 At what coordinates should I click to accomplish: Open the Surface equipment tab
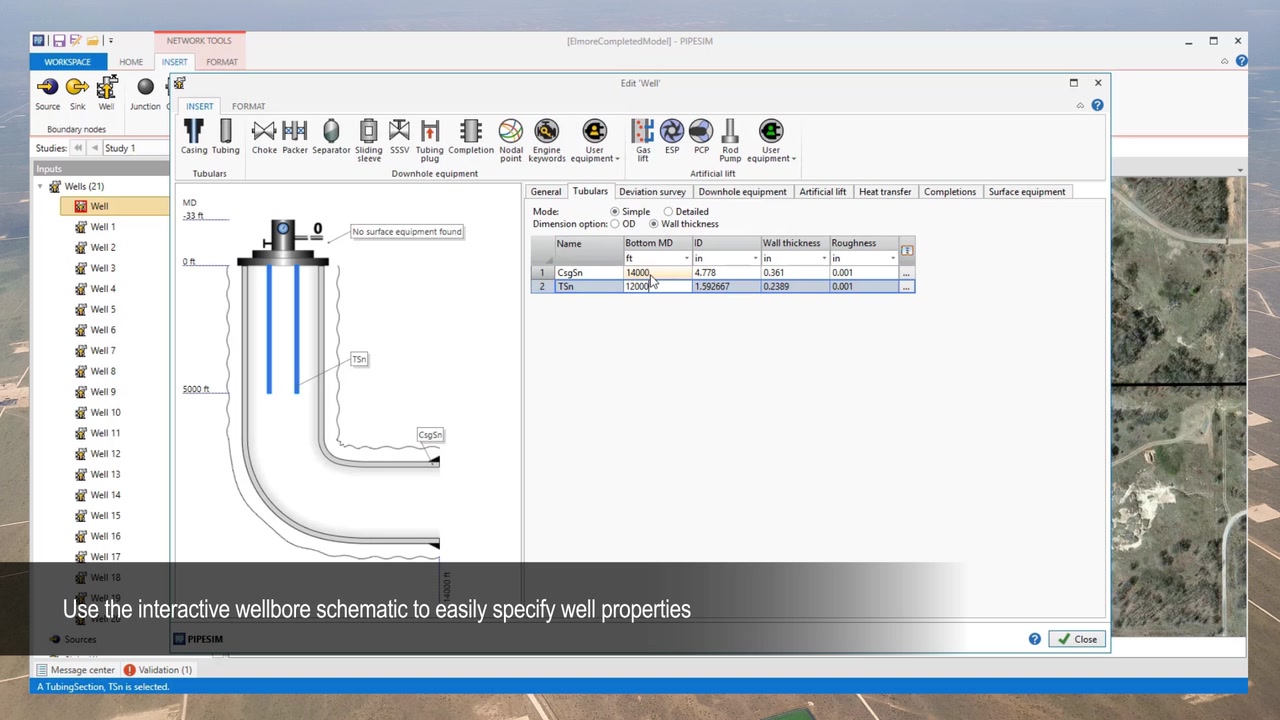click(1027, 192)
